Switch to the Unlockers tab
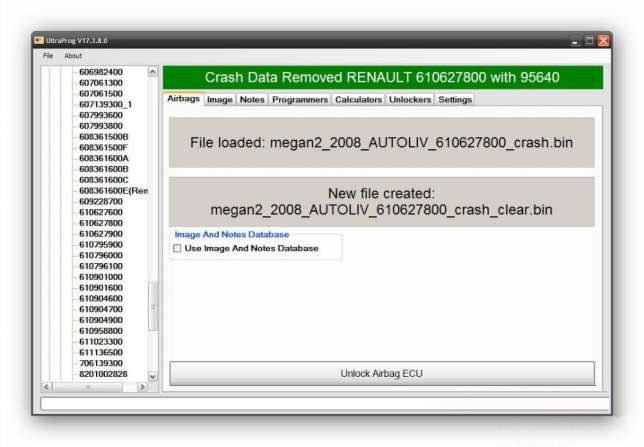Screen dimensions: 644x447 (409, 100)
